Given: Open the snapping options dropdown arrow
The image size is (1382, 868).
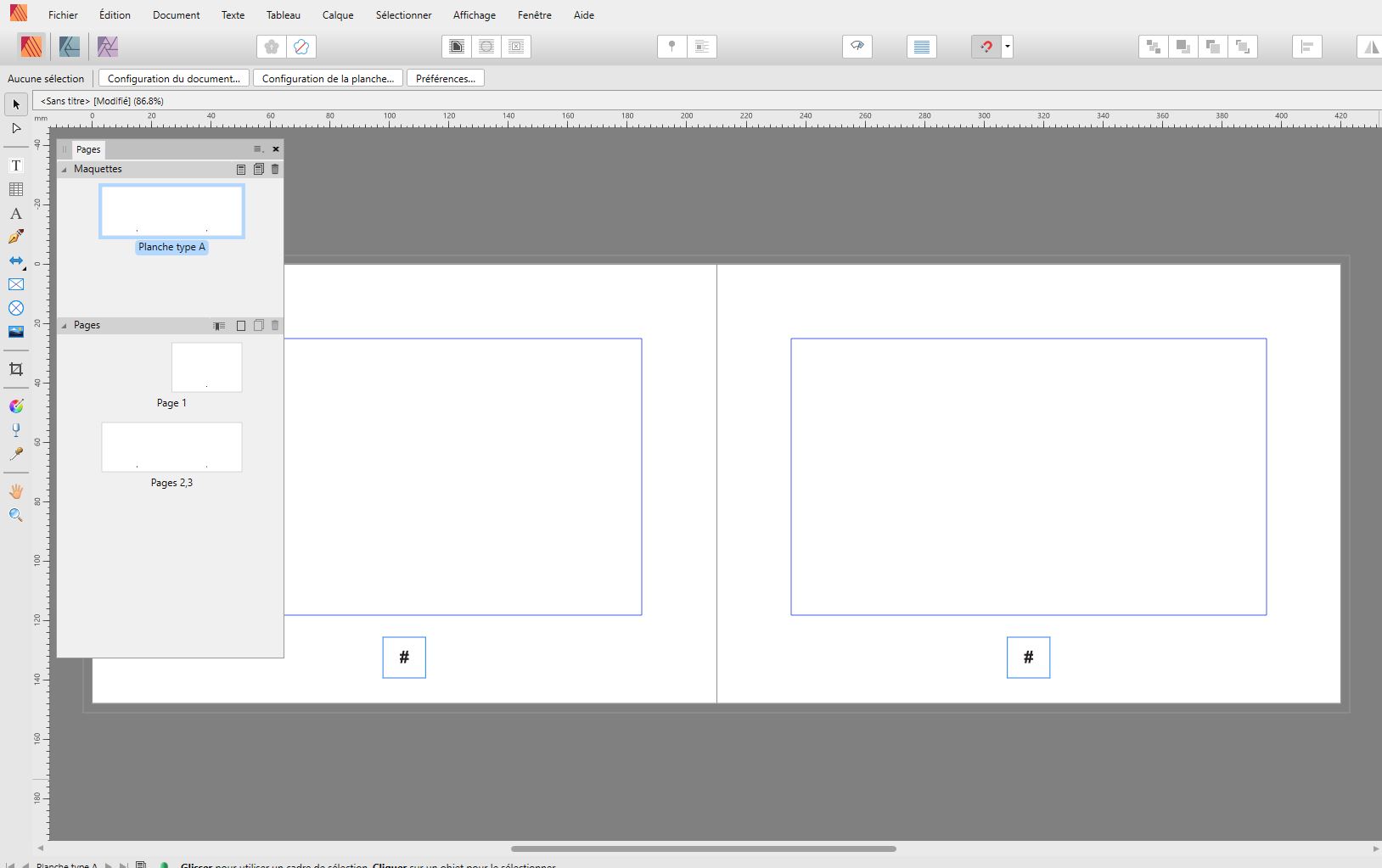Looking at the screenshot, I should [x=1008, y=47].
